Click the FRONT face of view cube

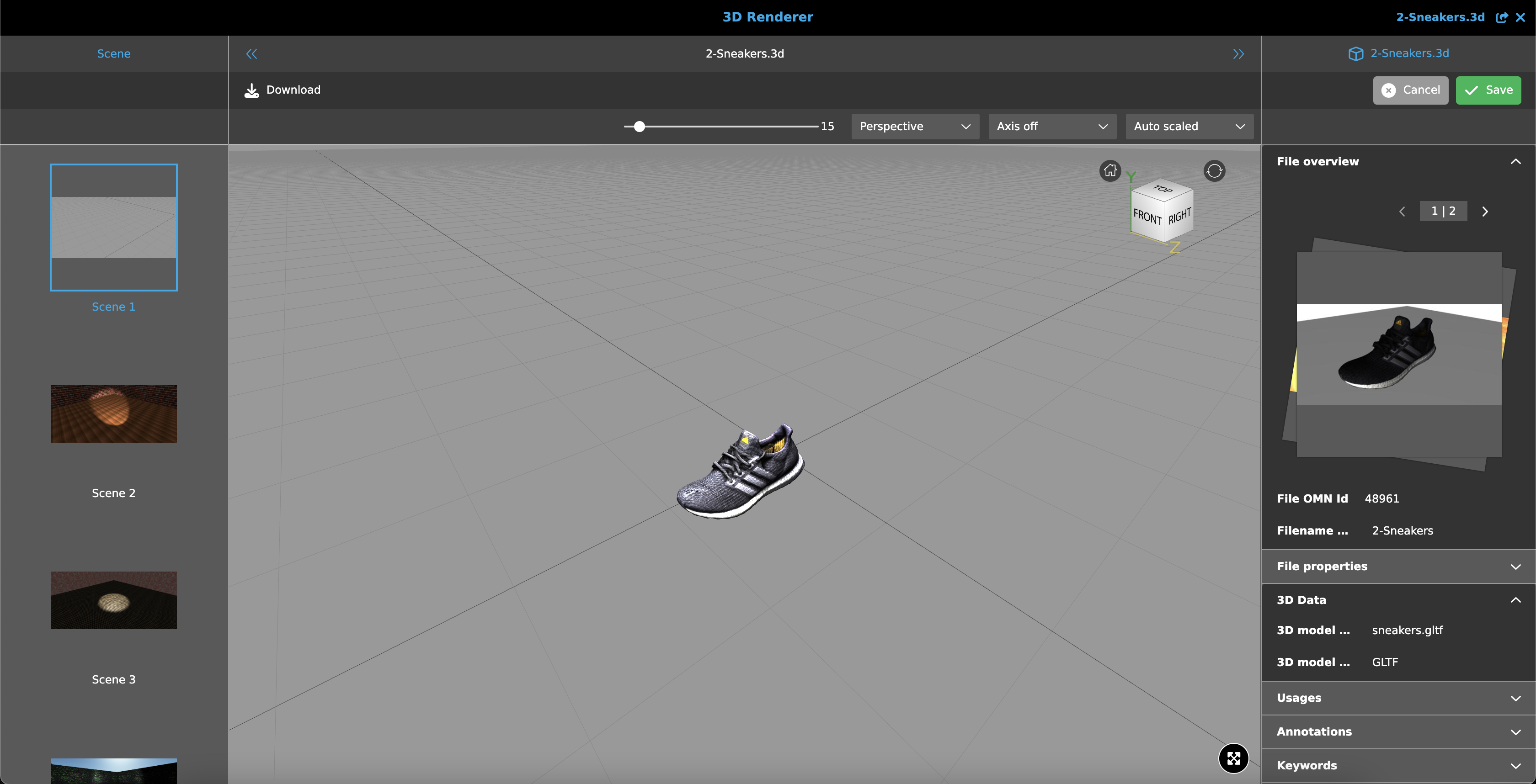point(1147,217)
